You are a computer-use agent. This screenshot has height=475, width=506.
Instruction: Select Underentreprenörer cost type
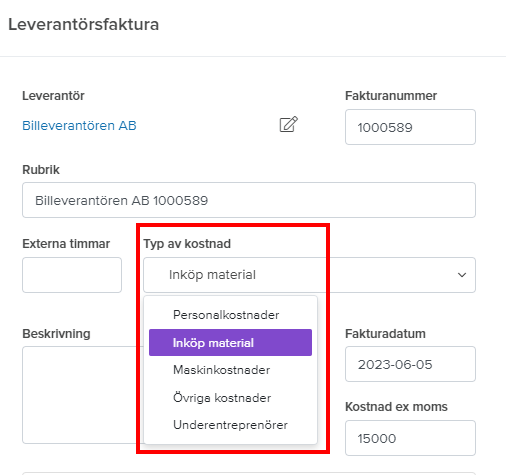(230, 425)
